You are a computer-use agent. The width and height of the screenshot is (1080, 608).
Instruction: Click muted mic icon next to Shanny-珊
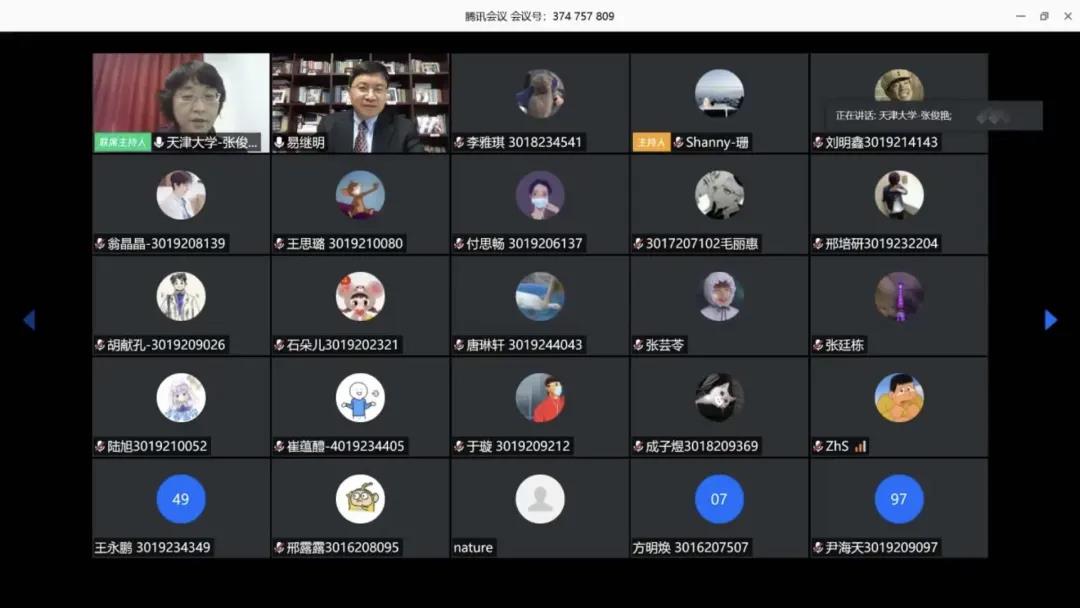pyautogui.click(x=678, y=143)
